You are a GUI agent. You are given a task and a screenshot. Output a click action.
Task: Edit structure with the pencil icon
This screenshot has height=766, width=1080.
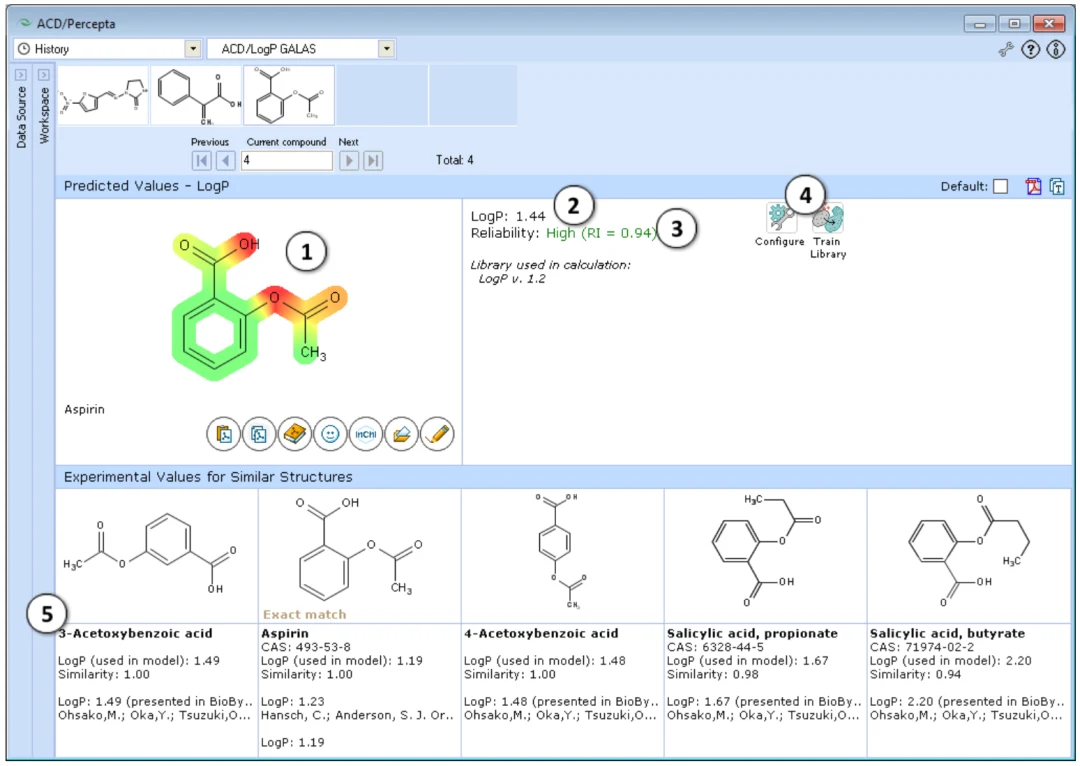pos(437,434)
